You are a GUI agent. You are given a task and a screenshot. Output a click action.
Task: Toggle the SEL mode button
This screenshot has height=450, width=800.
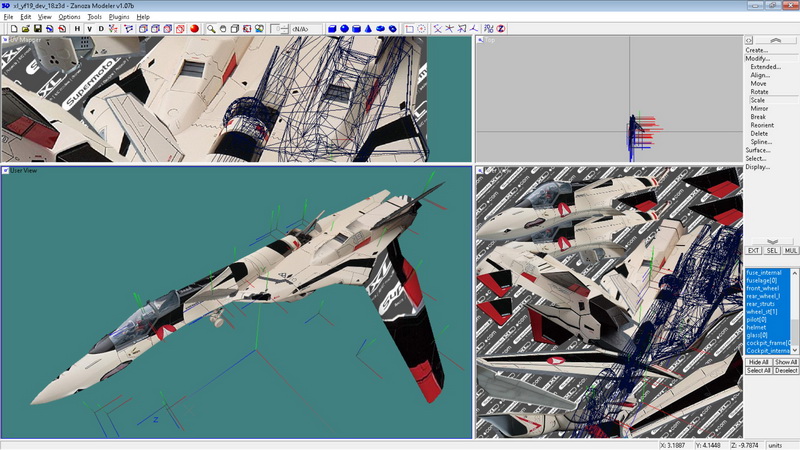771,251
